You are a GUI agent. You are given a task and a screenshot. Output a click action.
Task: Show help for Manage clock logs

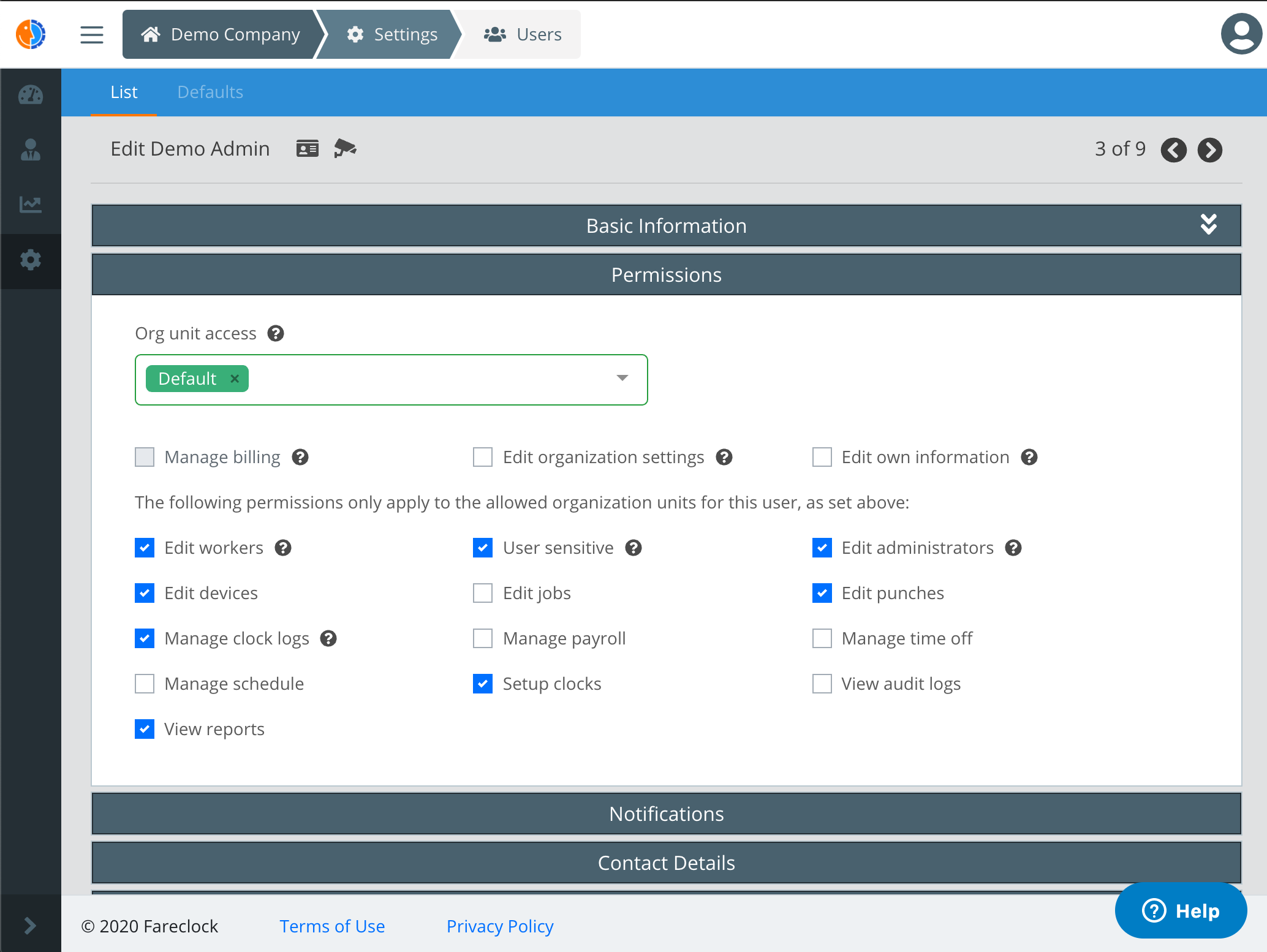point(329,638)
